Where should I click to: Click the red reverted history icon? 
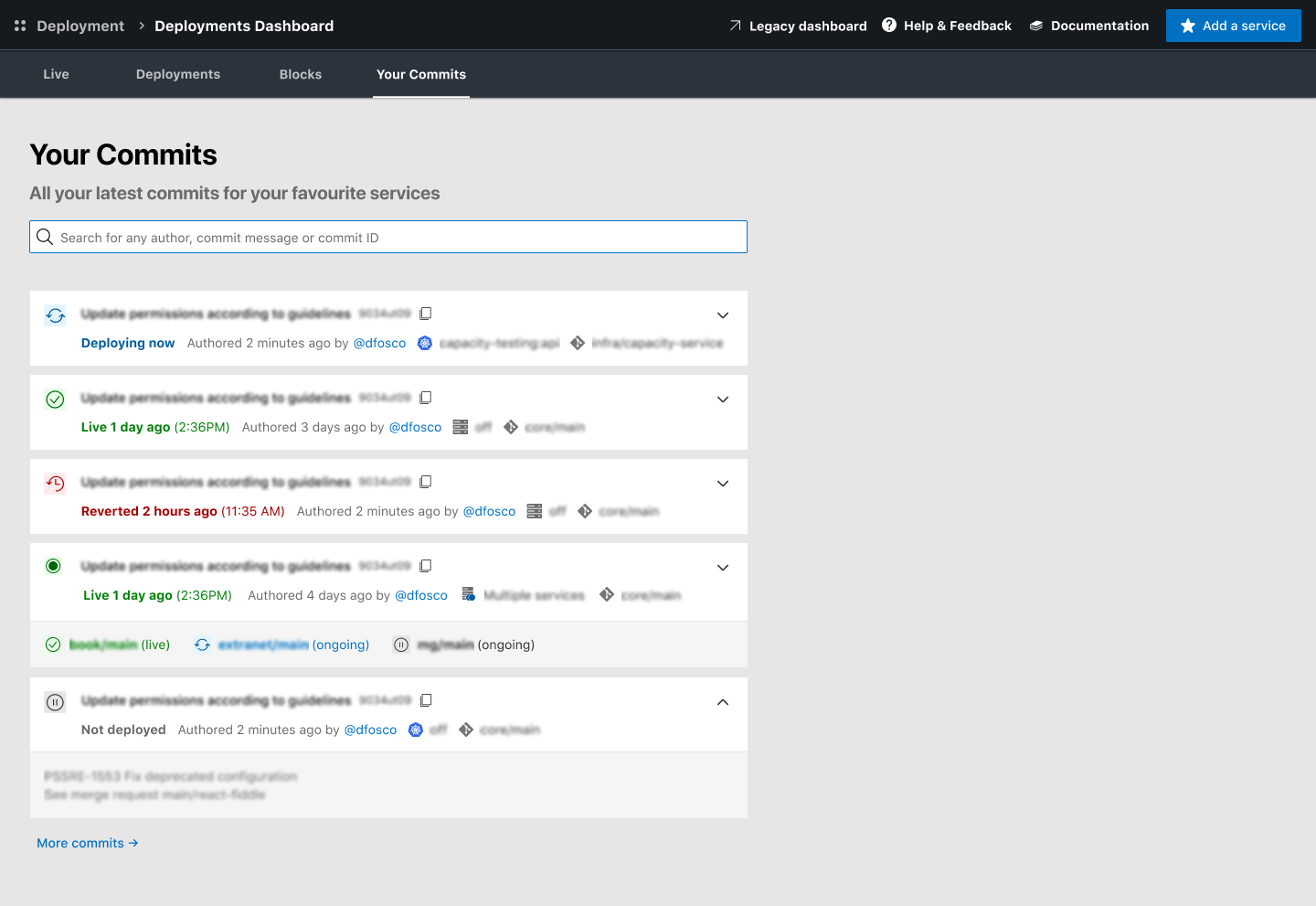click(55, 483)
